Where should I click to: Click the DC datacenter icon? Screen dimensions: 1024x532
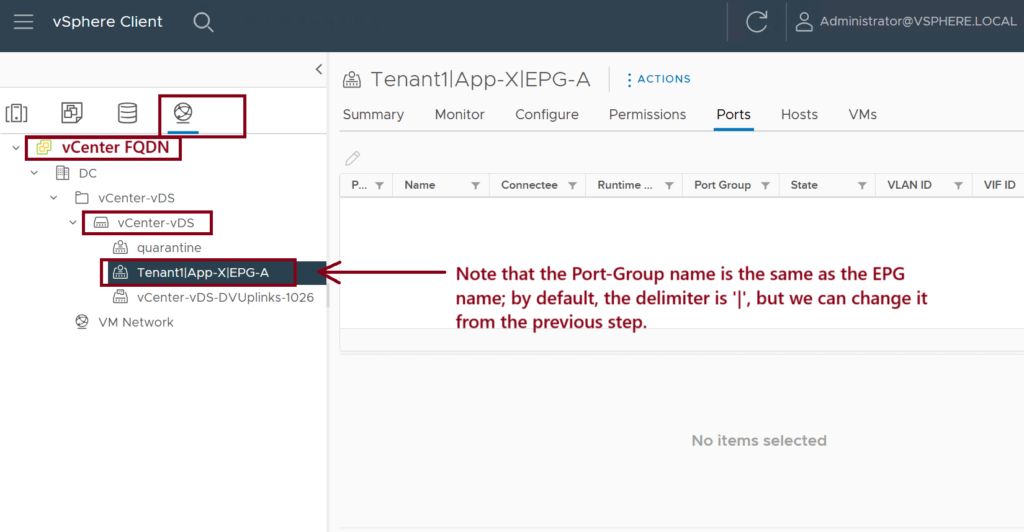click(63, 173)
